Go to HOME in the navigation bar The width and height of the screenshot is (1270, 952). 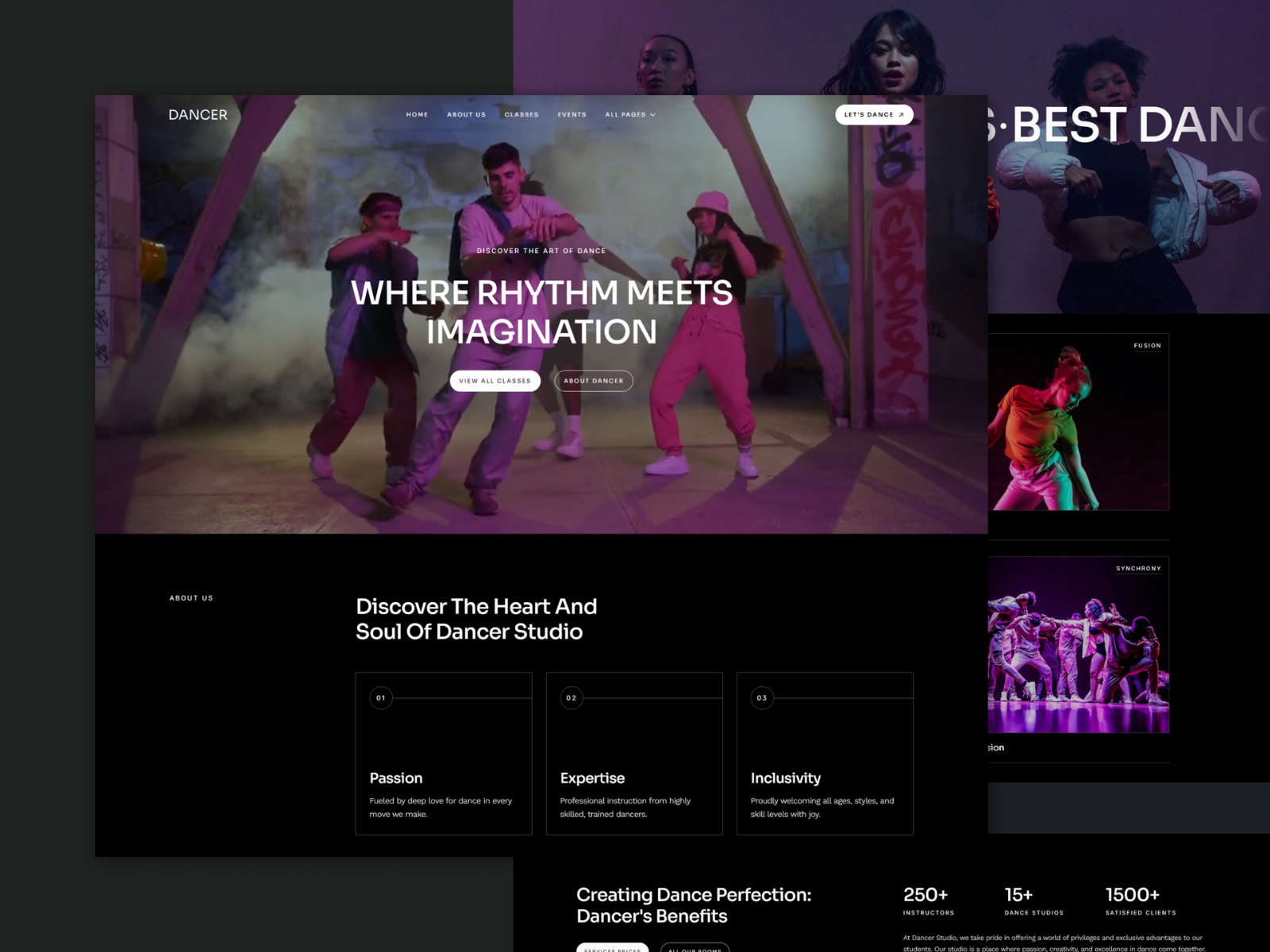[x=417, y=114]
